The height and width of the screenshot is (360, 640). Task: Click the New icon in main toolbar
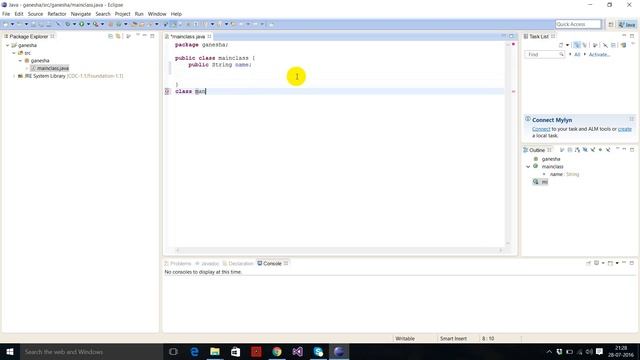pyautogui.click(x=6, y=24)
